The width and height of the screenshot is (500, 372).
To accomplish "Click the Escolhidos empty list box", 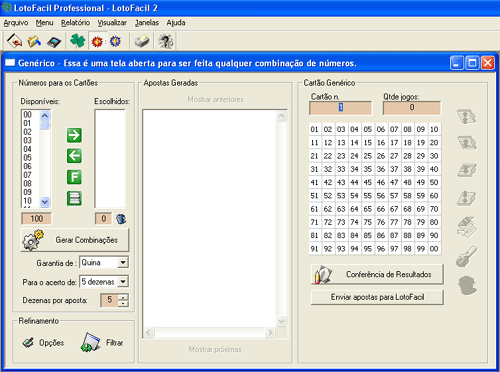I will [110, 159].
